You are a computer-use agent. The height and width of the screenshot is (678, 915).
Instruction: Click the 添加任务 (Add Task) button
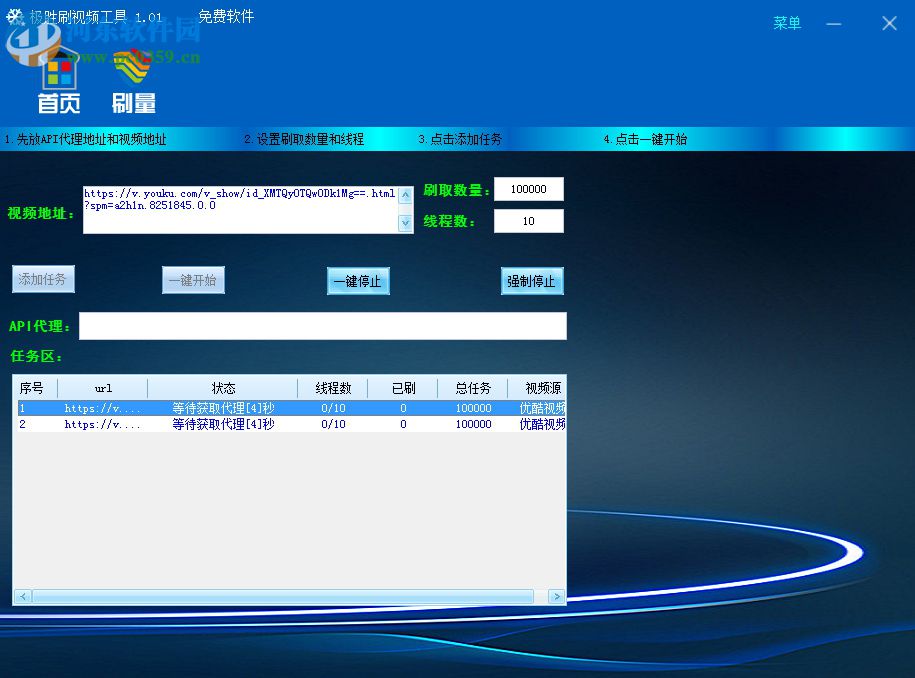pyautogui.click(x=43, y=279)
